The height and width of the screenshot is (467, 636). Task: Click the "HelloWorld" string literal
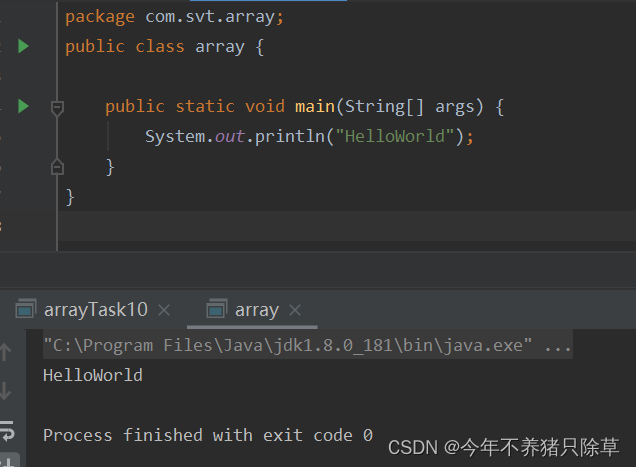pyautogui.click(x=395, y=136)
